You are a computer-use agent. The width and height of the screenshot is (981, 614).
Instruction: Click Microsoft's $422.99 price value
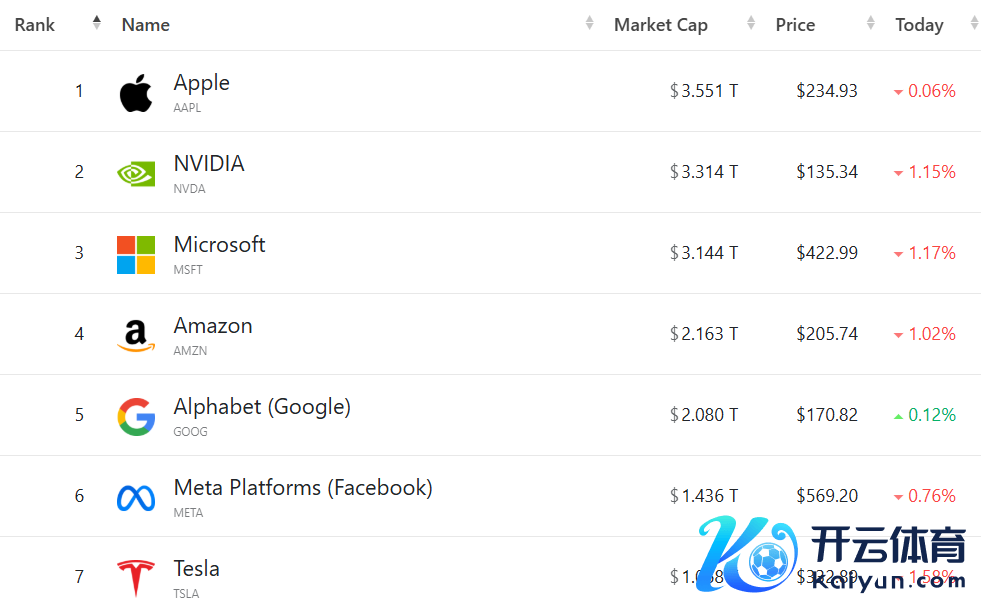click(827, 253)
